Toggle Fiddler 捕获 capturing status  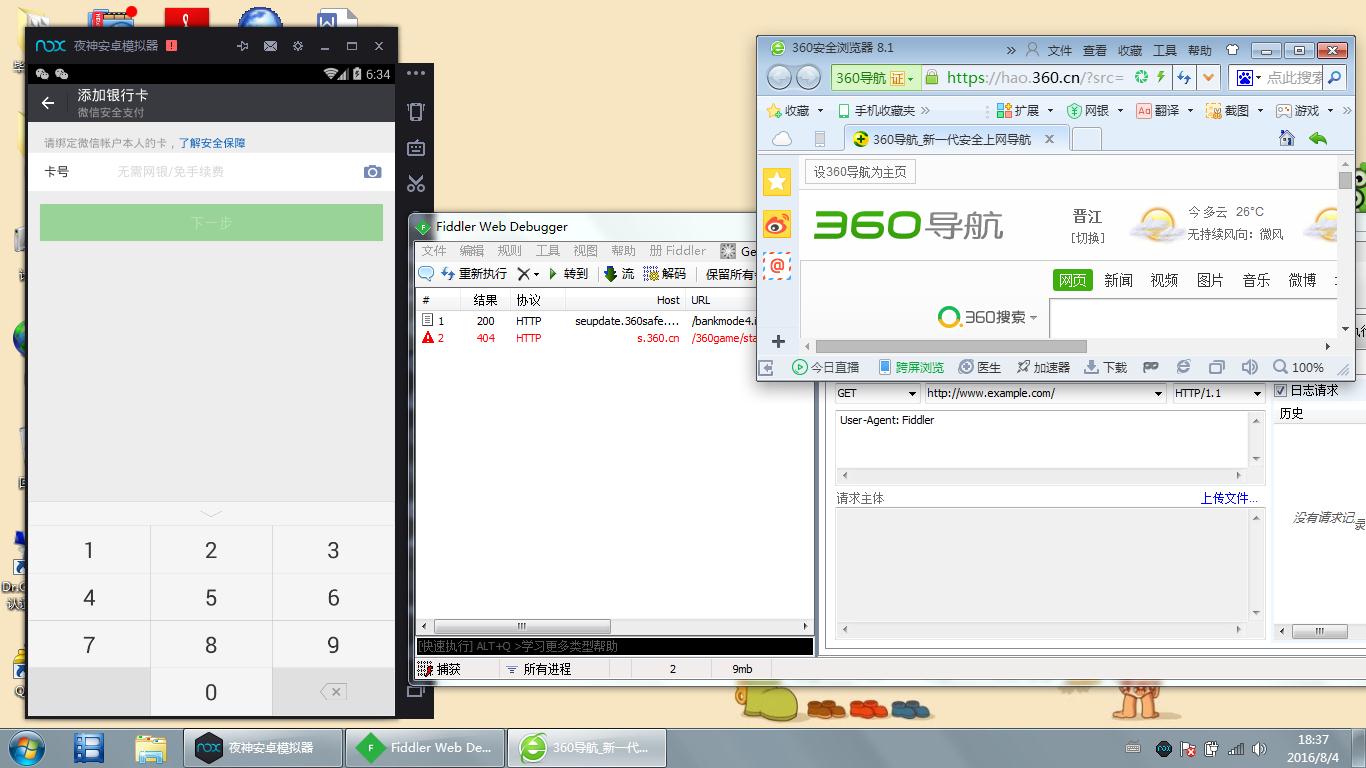[440, 669]
